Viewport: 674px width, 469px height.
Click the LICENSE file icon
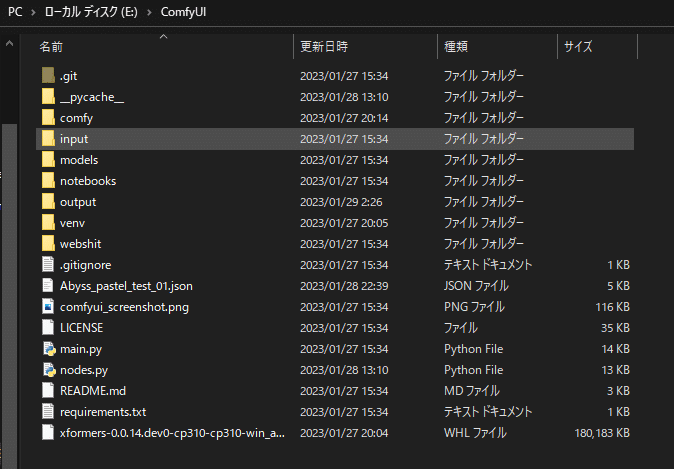(x=48, y=328)
